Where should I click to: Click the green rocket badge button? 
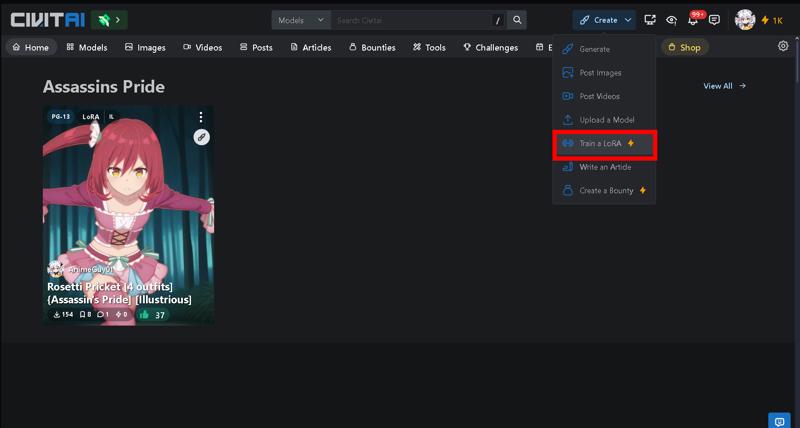(x=109, y=20)
